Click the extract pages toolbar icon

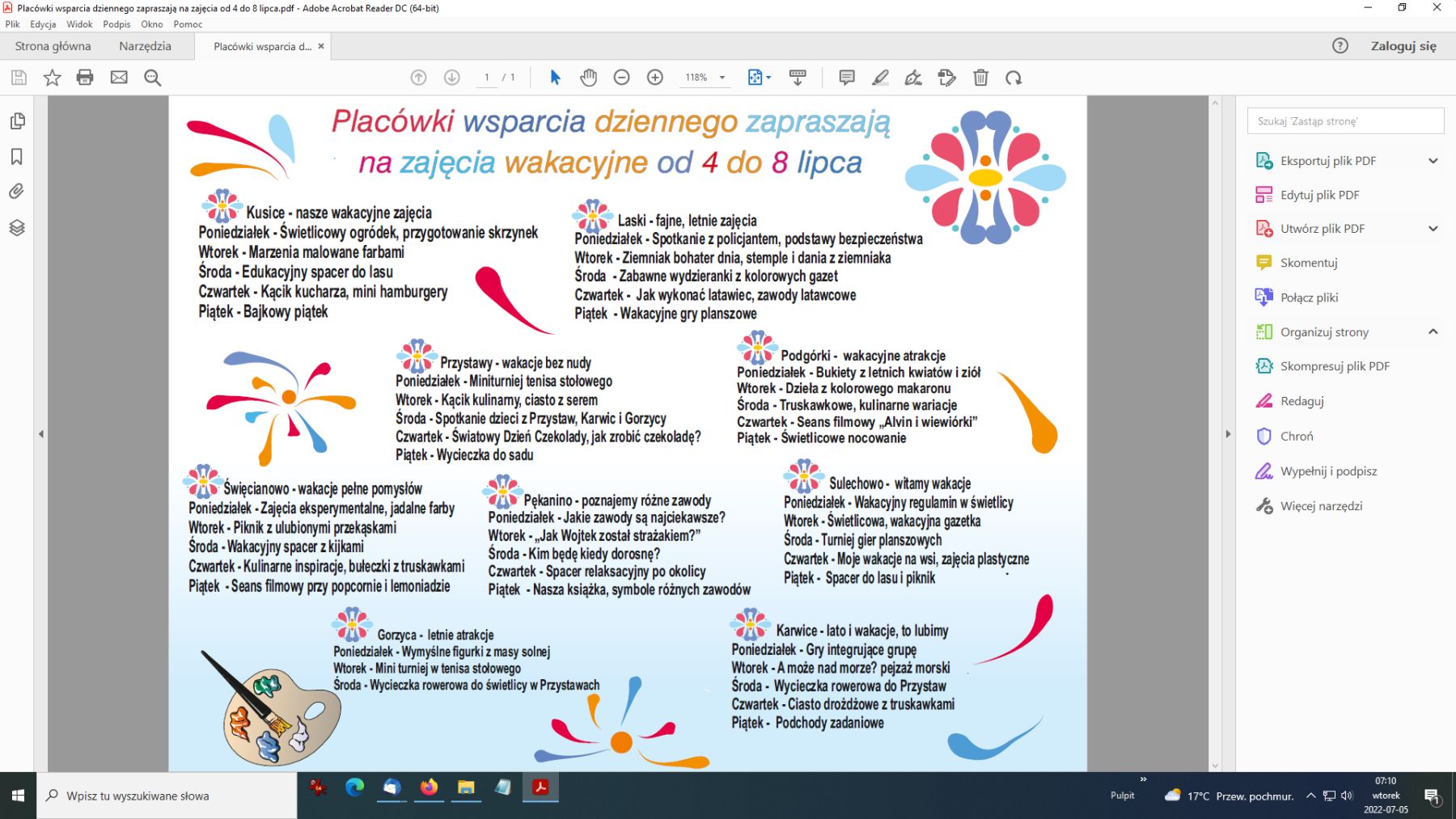click(x=947, y=78)
